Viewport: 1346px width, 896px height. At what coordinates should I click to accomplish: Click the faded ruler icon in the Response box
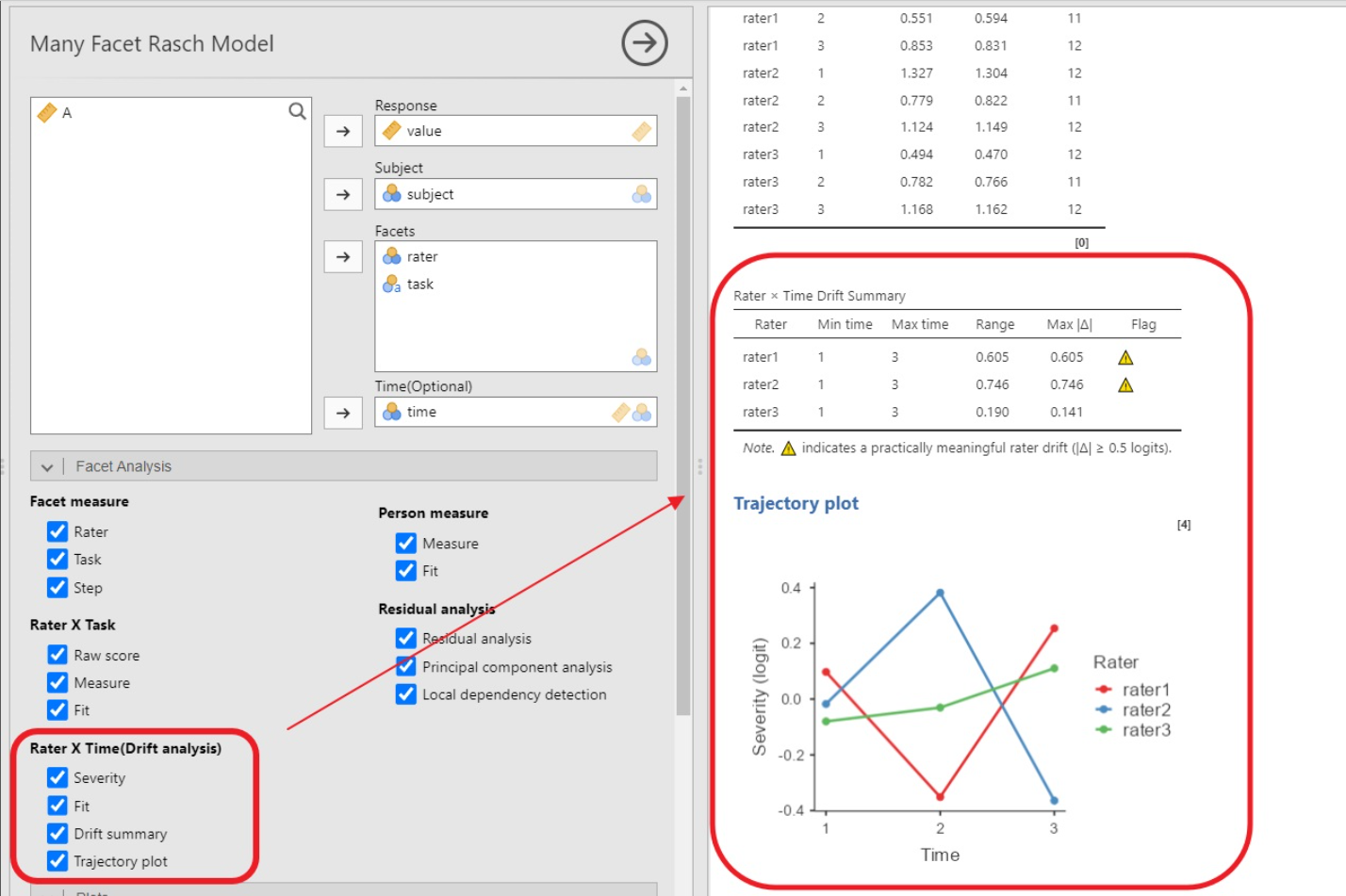coord(642,131)
